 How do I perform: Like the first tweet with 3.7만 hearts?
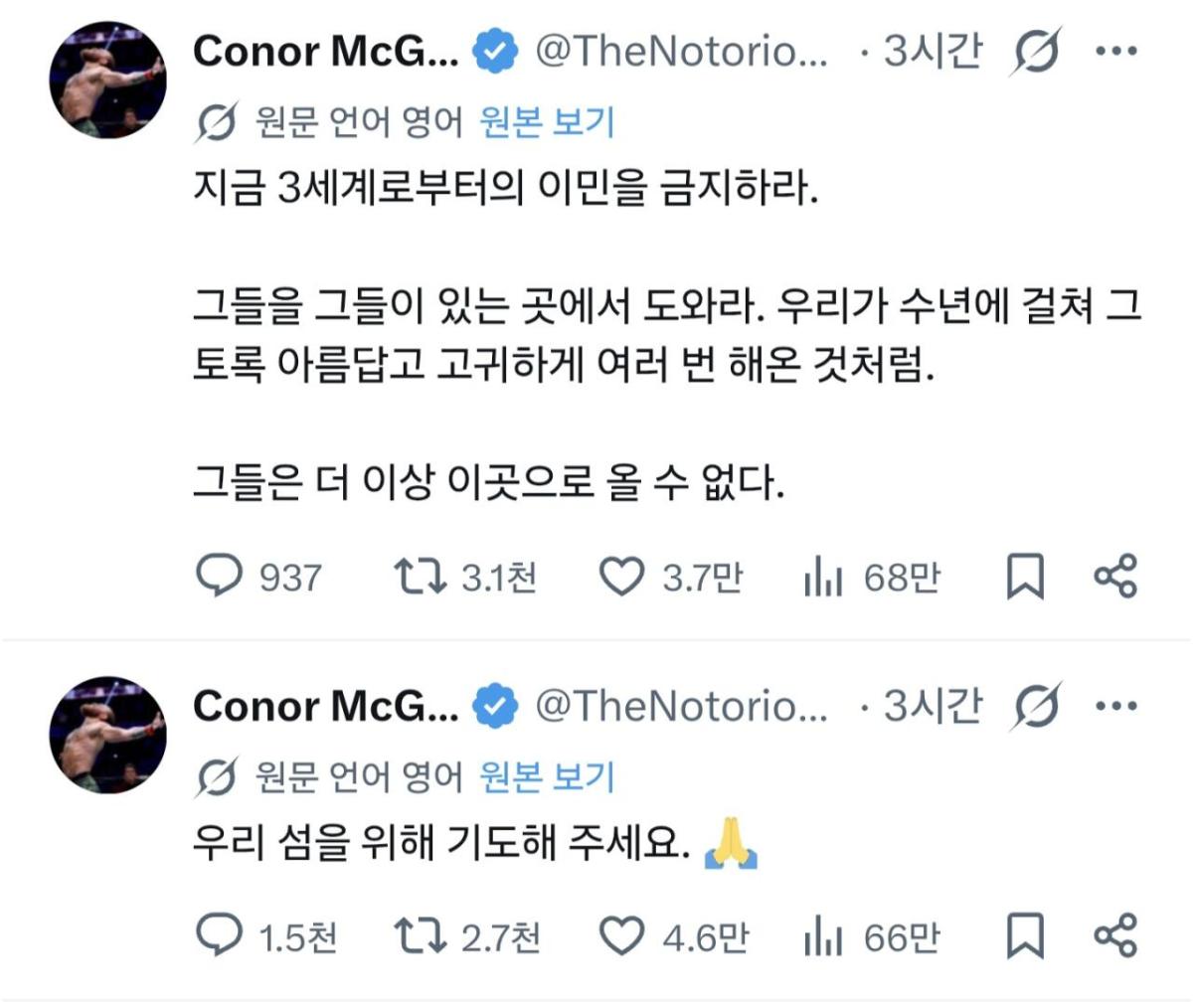[622, 577]
